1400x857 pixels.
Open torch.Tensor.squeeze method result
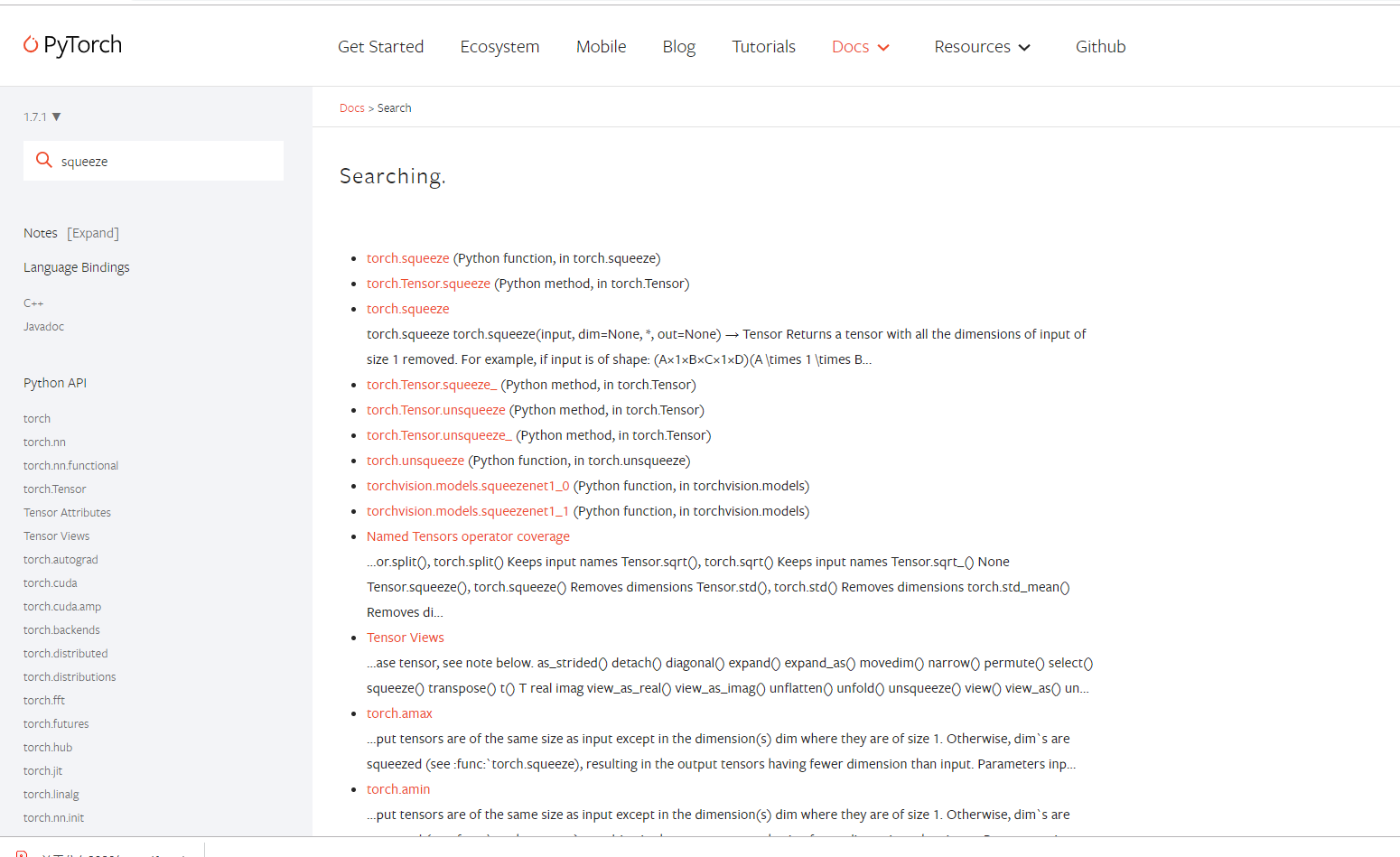point(428,284)
